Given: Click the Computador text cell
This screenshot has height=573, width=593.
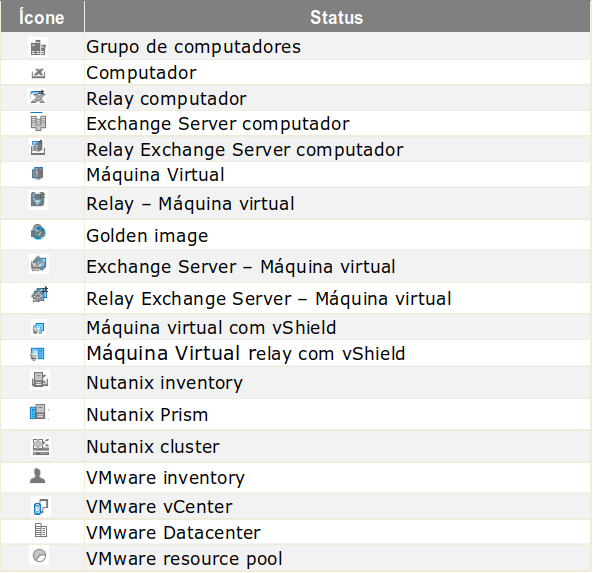Looking at the screenshot, I should coord(141,73).
